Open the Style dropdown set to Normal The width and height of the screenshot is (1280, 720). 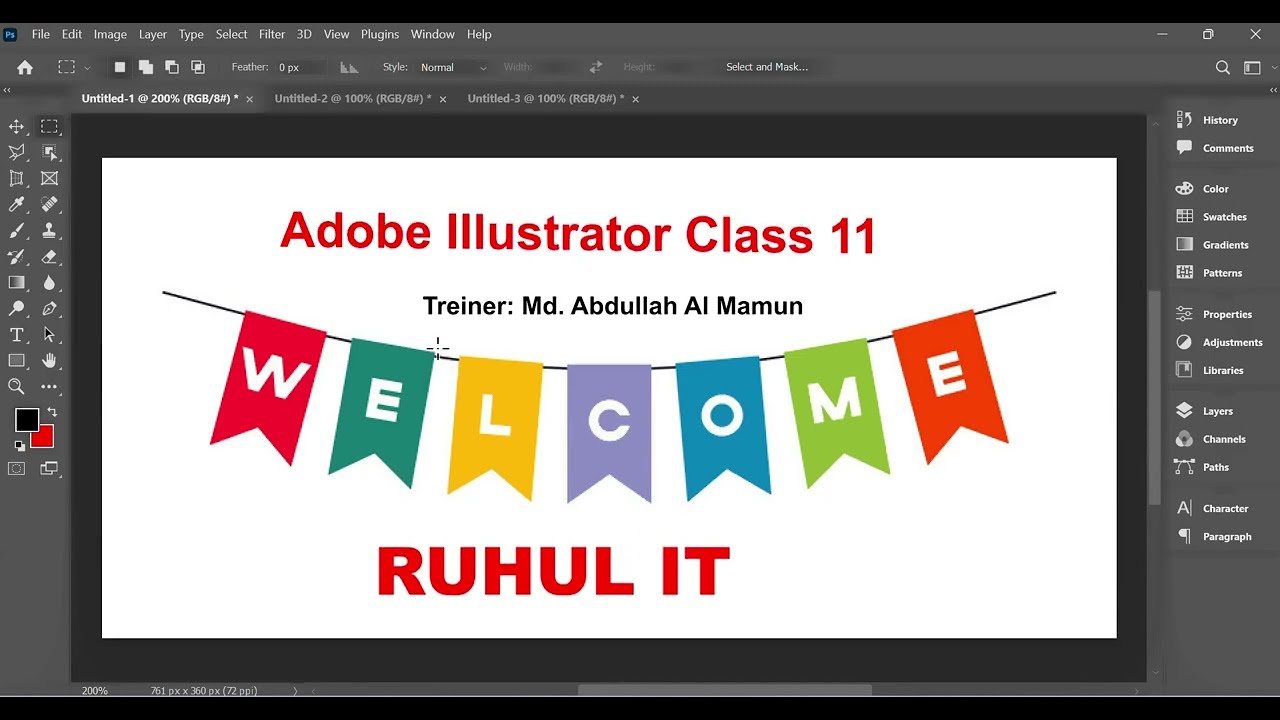pyautogui.click(x=453, y=67)
